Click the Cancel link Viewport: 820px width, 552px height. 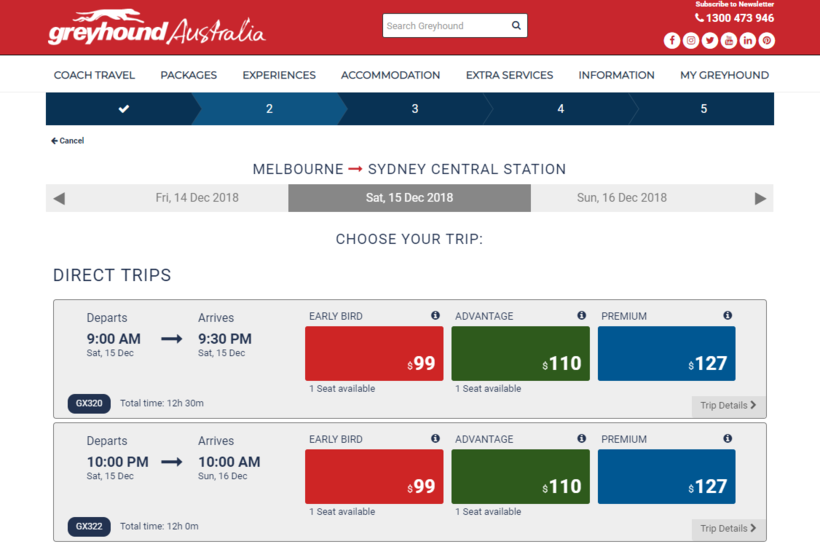pos(68,141)
